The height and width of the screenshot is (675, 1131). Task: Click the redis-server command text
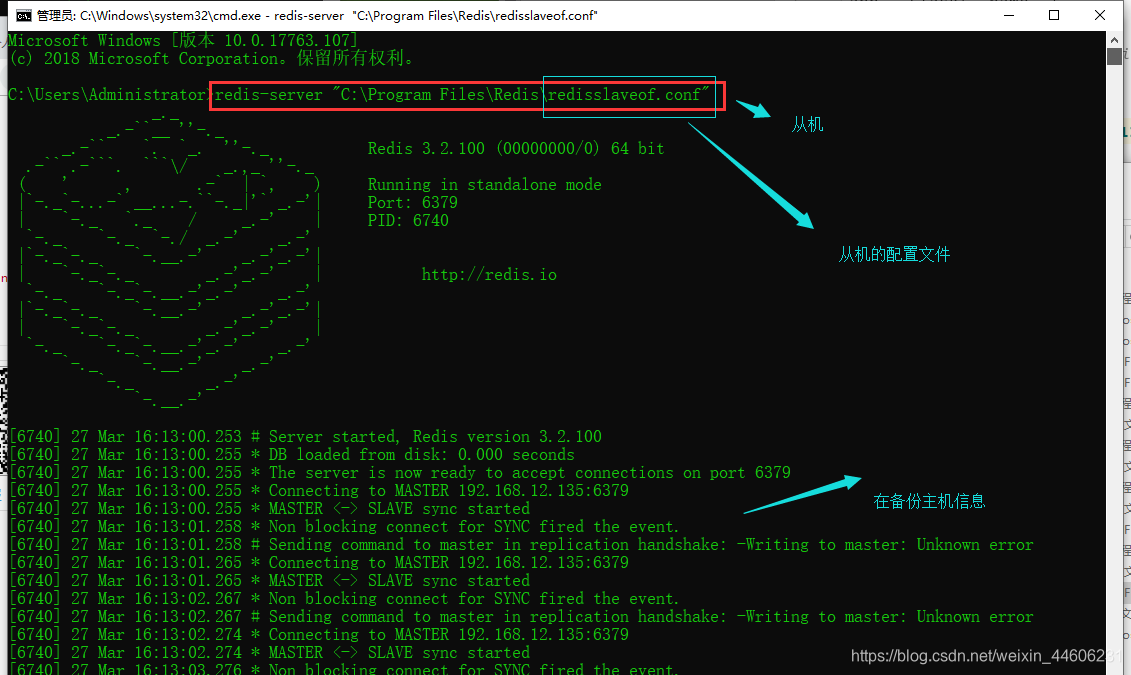462,94
